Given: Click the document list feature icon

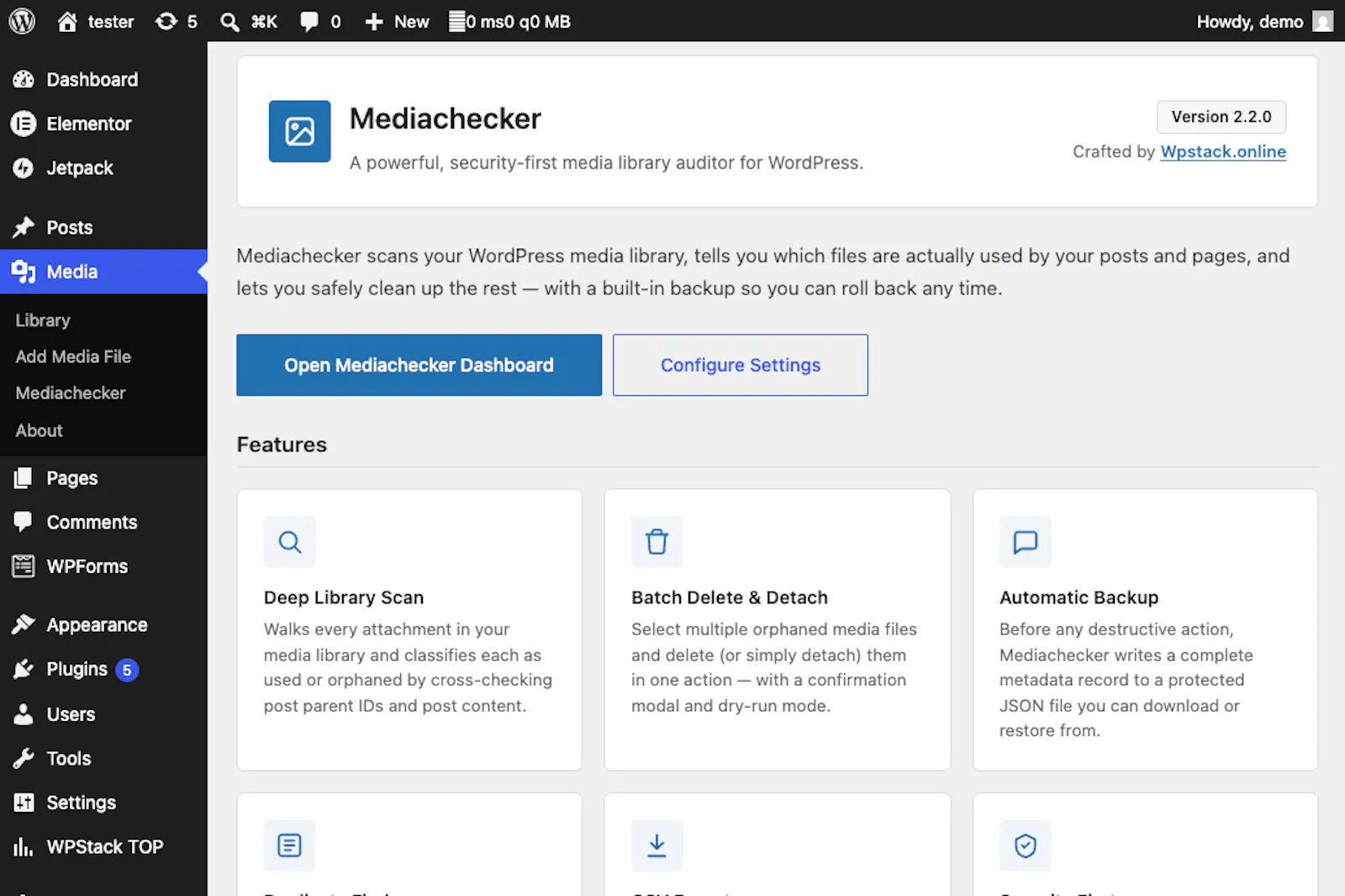Looking at the screenshot, I should pos(290,846).
